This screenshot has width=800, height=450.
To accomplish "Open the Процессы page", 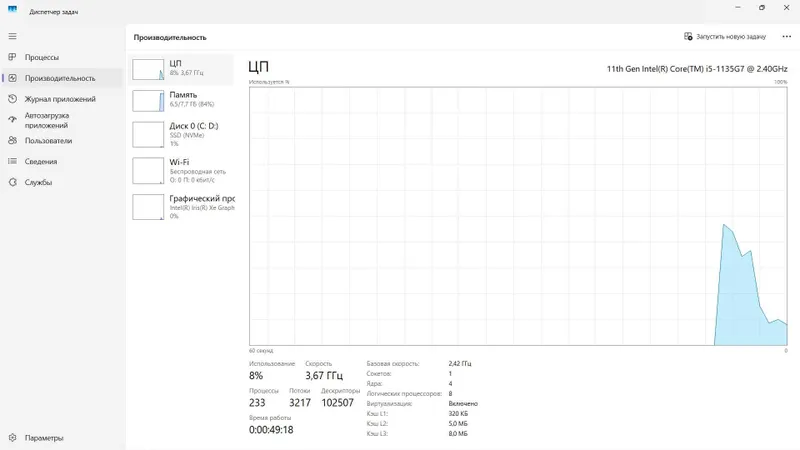I will tap(61, 57).
